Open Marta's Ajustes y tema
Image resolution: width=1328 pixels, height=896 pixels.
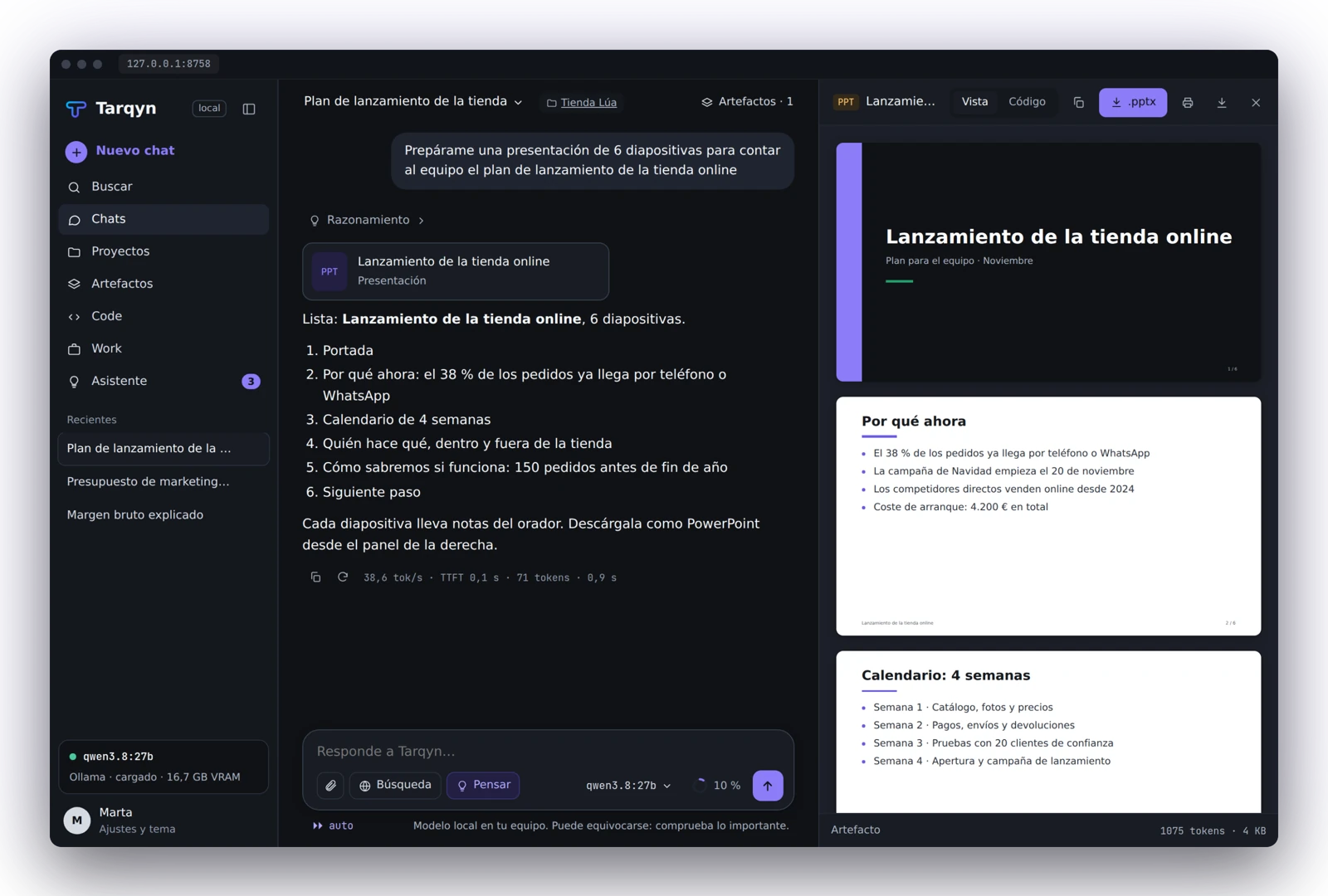click(164, 820)
